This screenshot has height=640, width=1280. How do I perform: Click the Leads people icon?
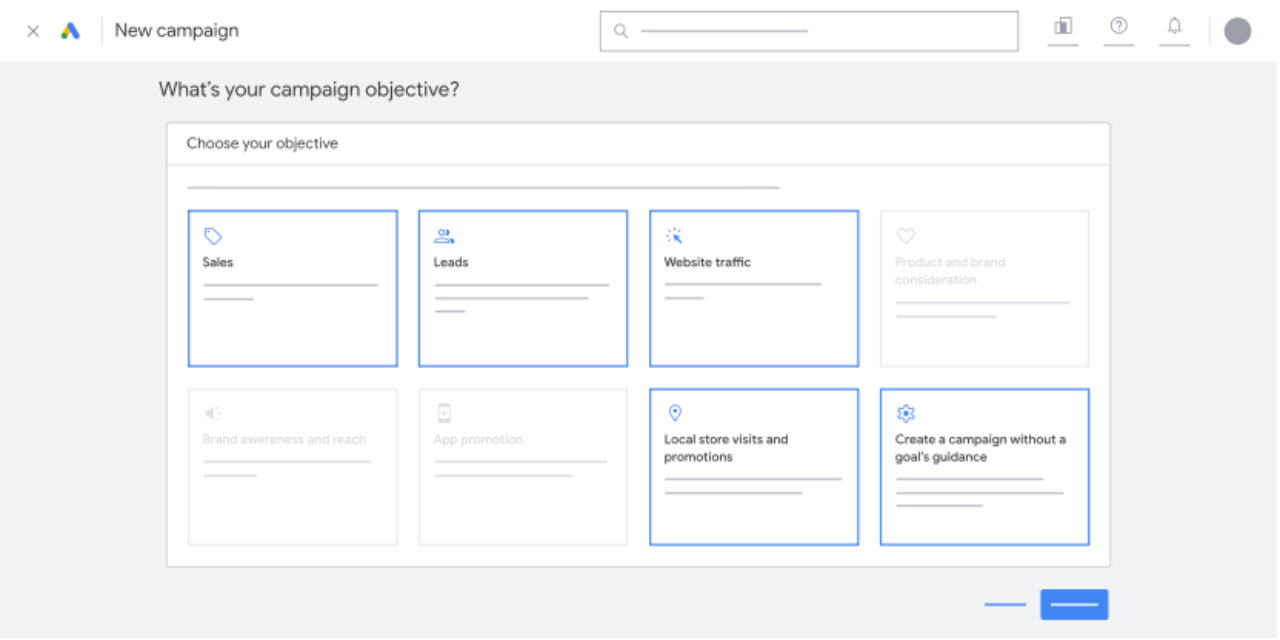point(443,235)
